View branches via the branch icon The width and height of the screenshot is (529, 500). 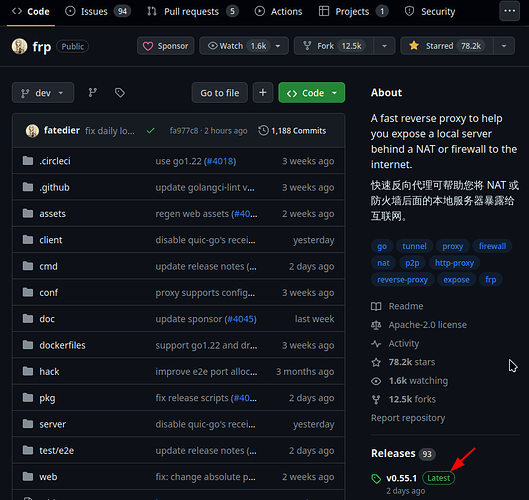click(x=93, y=93)
